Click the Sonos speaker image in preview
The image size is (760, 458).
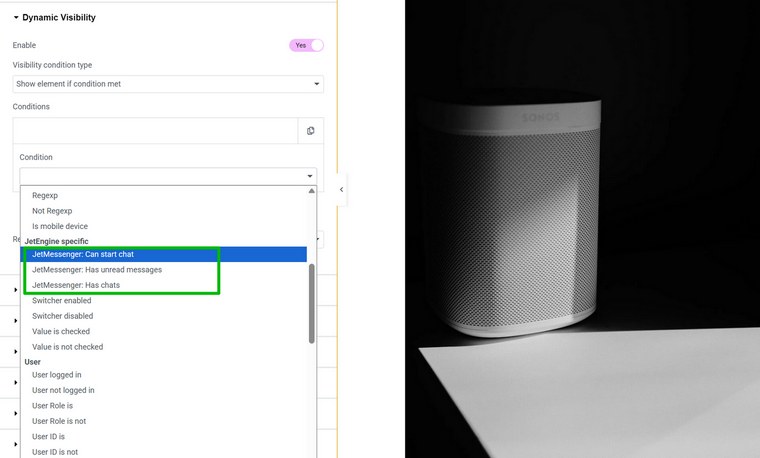point(583,229)
